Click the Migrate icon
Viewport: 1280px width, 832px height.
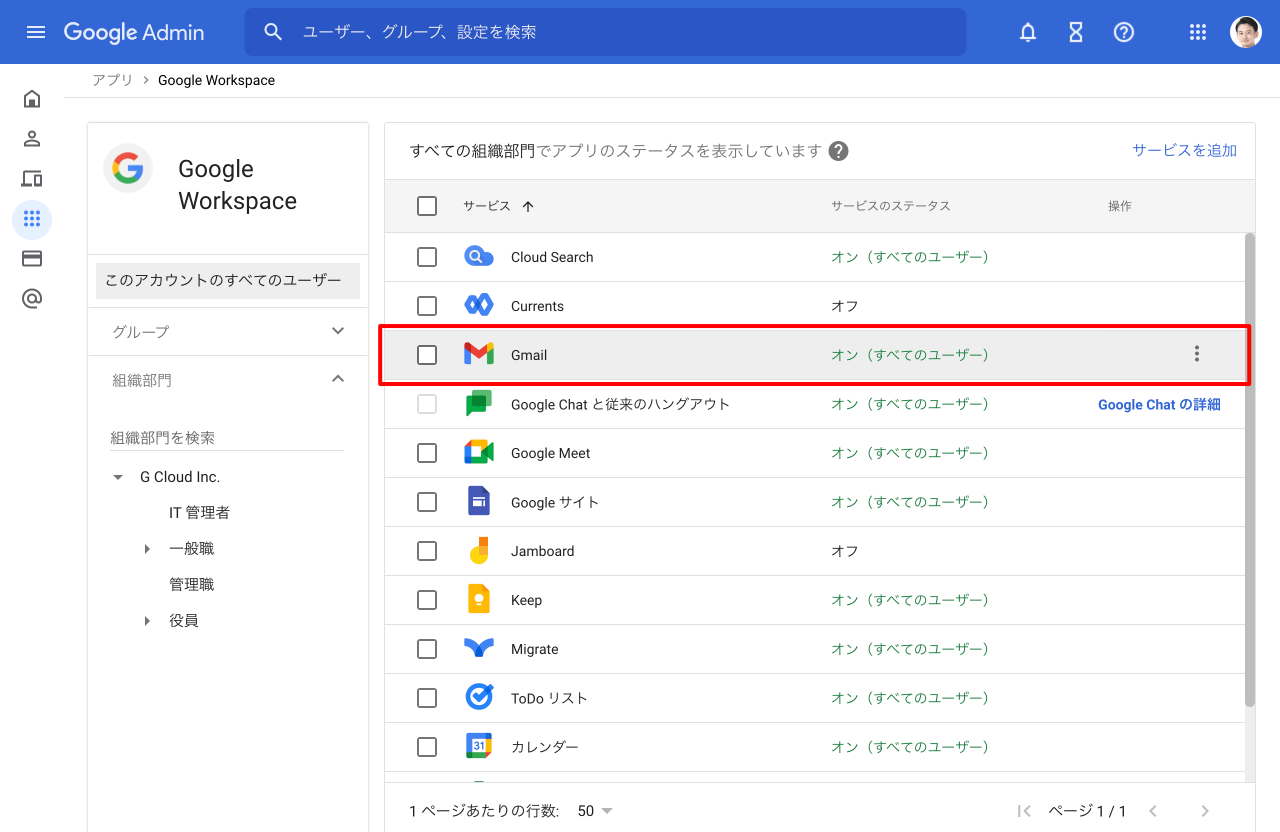(479, 649)
